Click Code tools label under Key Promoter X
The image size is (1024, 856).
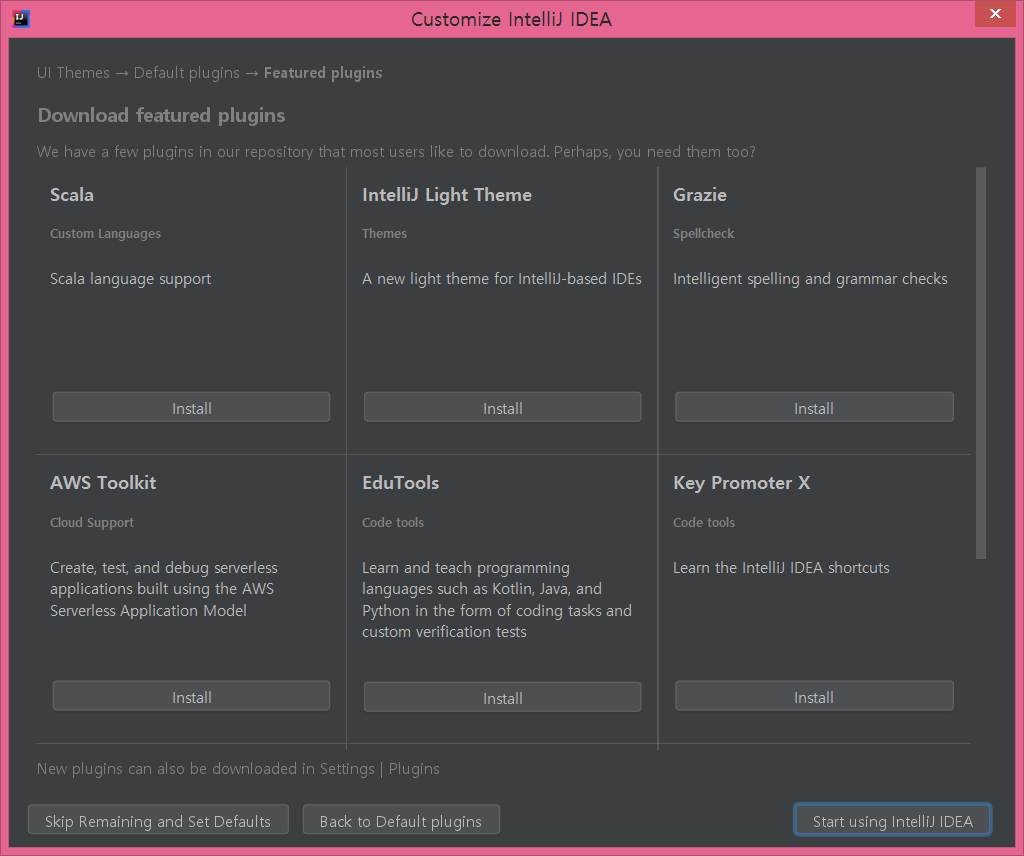tap(704, 522)
